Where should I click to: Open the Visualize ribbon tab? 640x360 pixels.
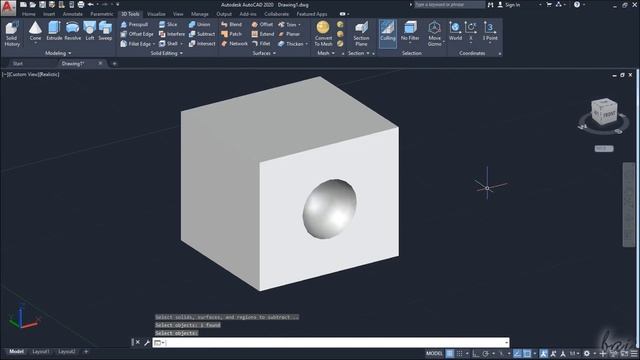(x=156, y=14)
